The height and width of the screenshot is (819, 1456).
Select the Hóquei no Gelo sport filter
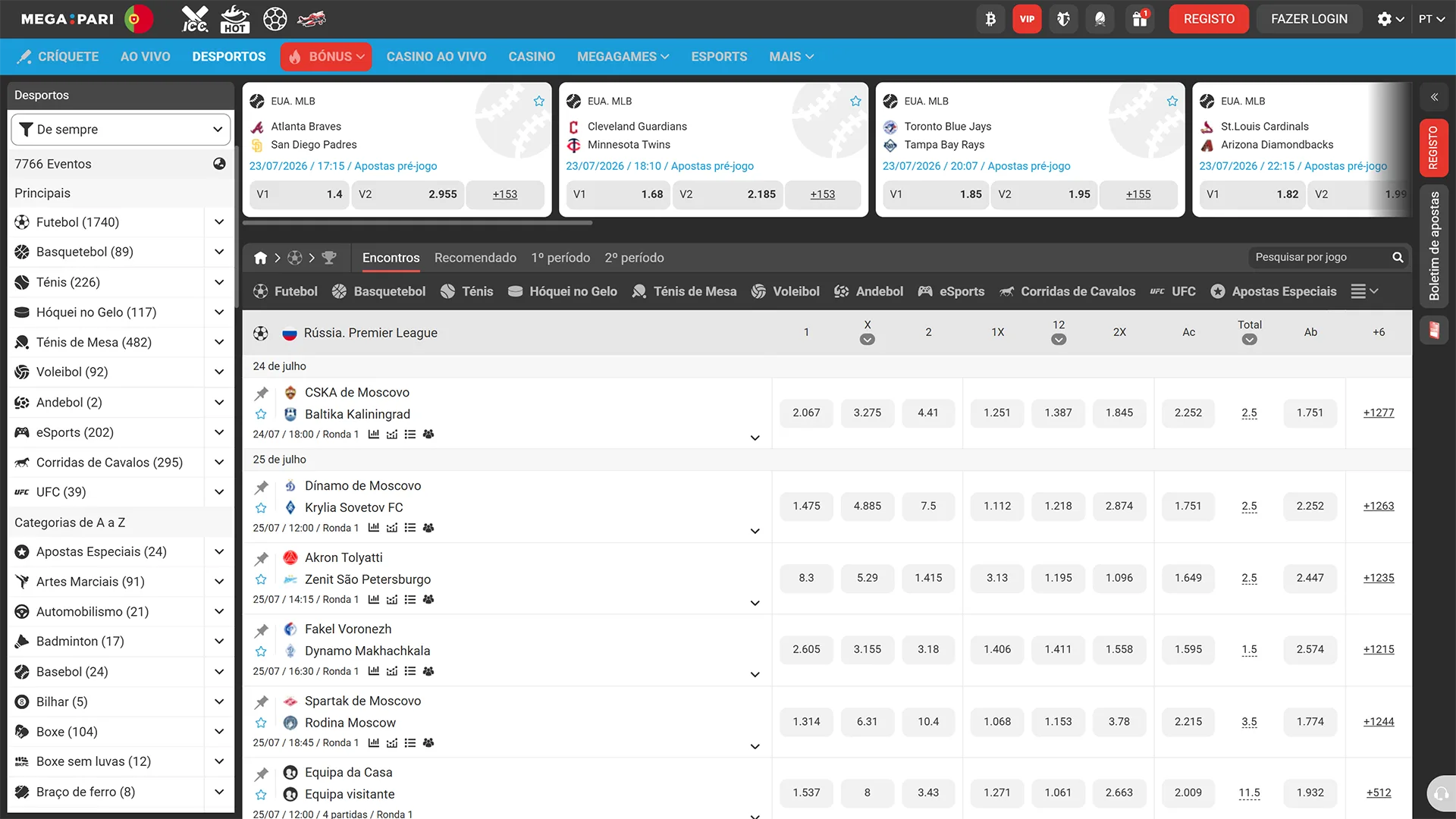pyautogui.click(x=562, y=291)
